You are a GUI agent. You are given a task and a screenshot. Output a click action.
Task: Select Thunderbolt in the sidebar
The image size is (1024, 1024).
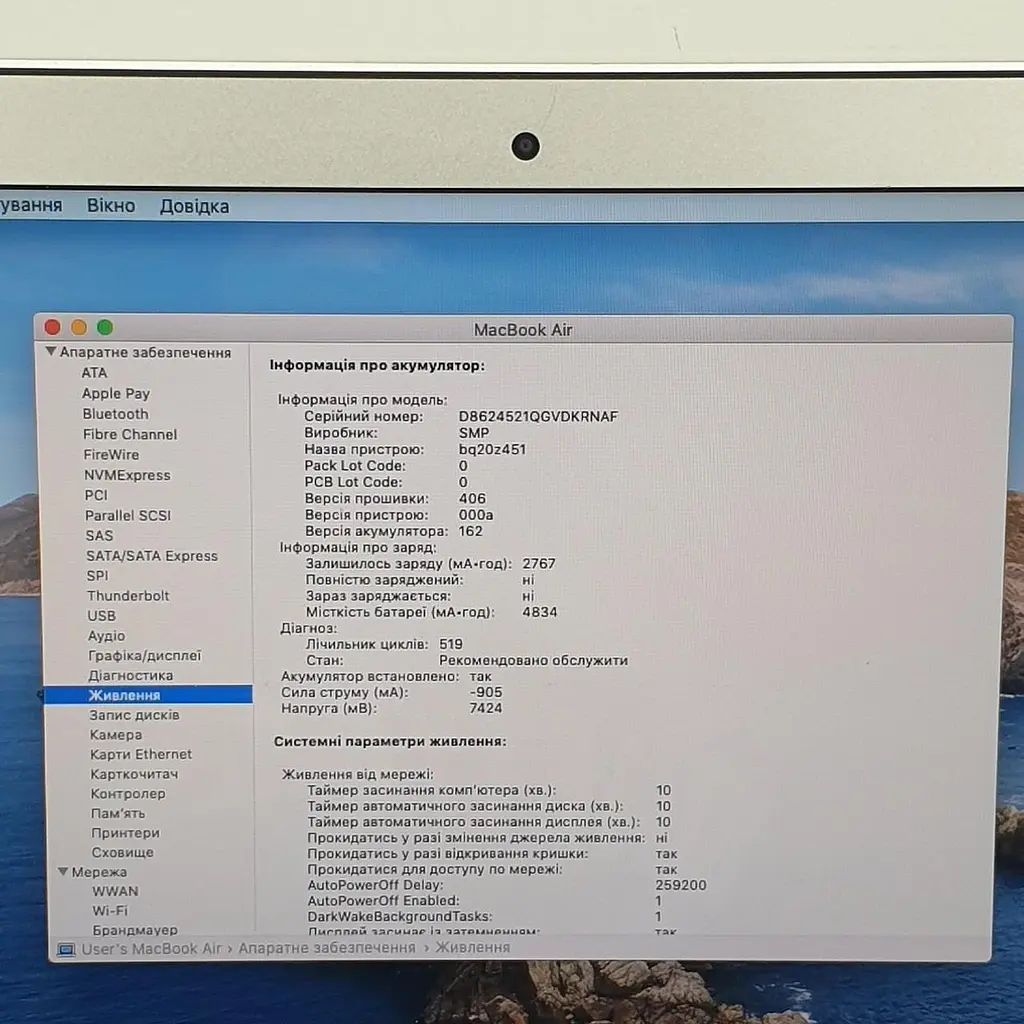[128, 596]
